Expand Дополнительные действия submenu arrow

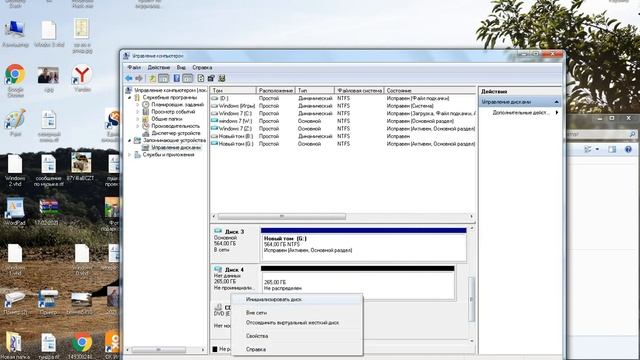pos(557,112)
